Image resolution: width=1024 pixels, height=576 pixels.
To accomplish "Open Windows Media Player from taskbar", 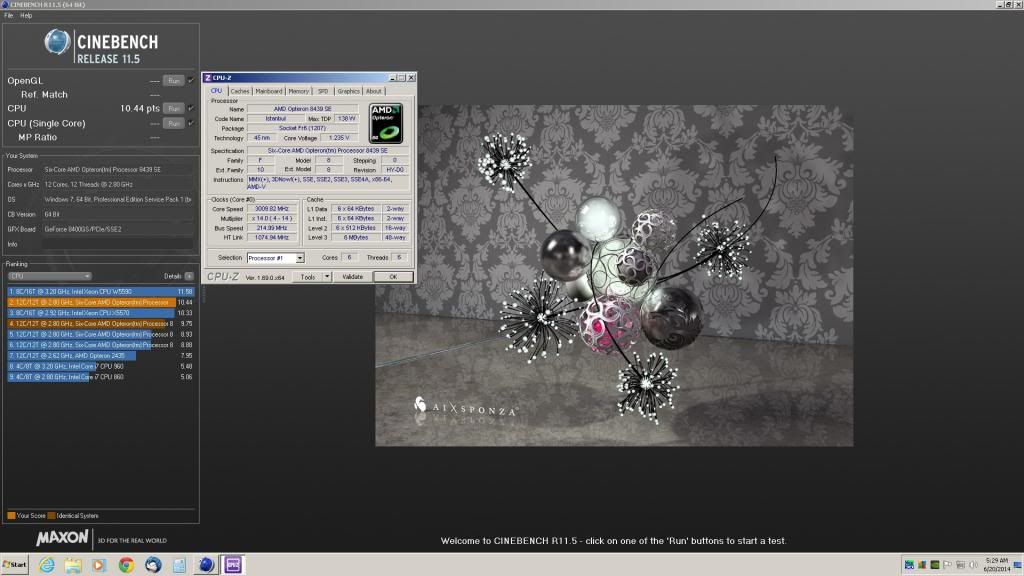I will coord(98,565).
